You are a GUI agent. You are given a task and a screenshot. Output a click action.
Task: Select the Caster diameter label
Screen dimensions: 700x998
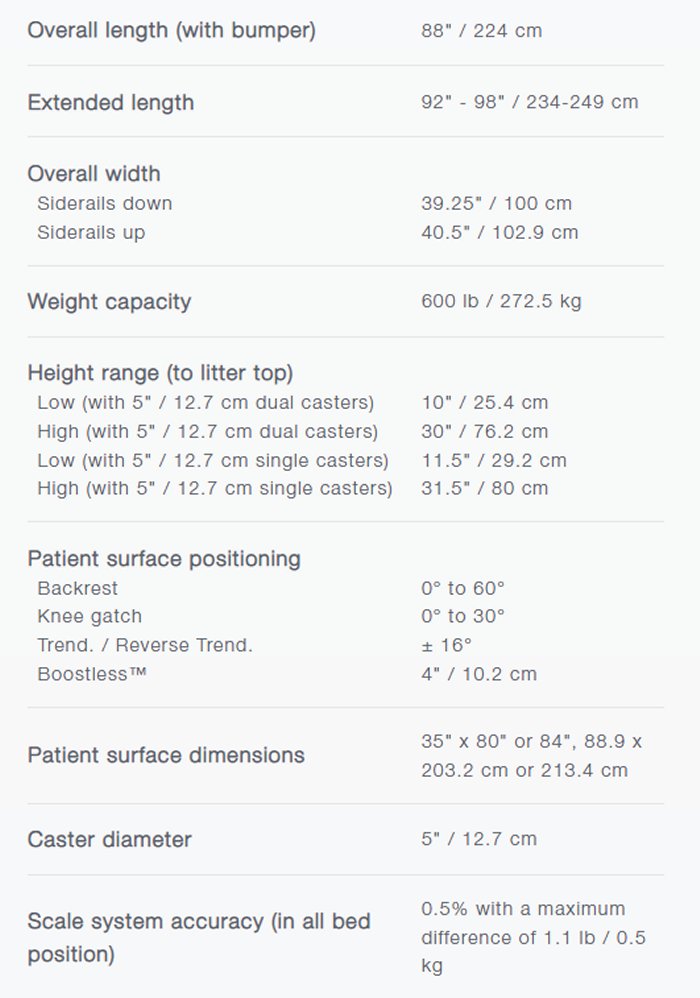pos(110,839)
